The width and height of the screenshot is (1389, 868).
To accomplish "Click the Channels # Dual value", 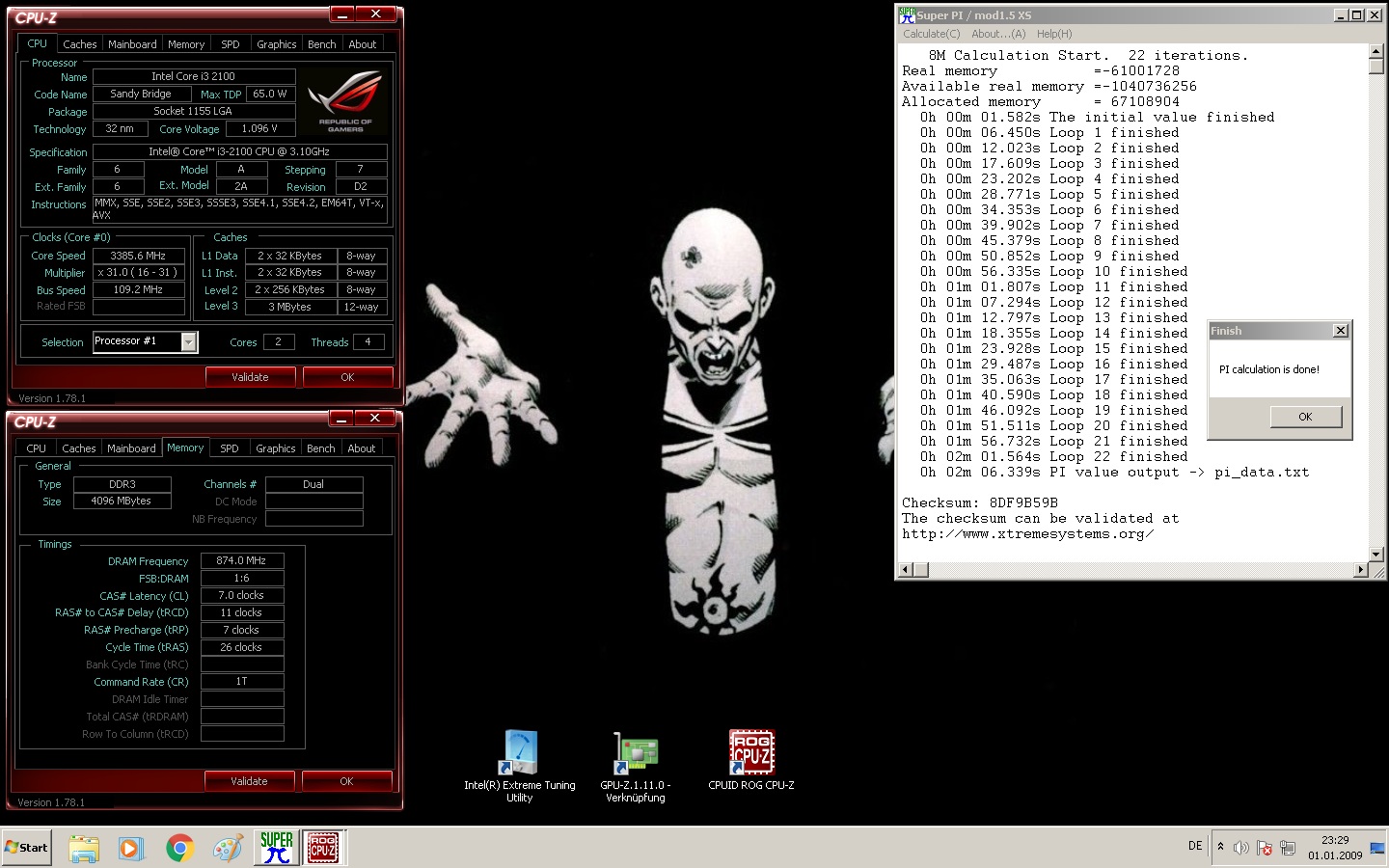I will click(313, 484).
